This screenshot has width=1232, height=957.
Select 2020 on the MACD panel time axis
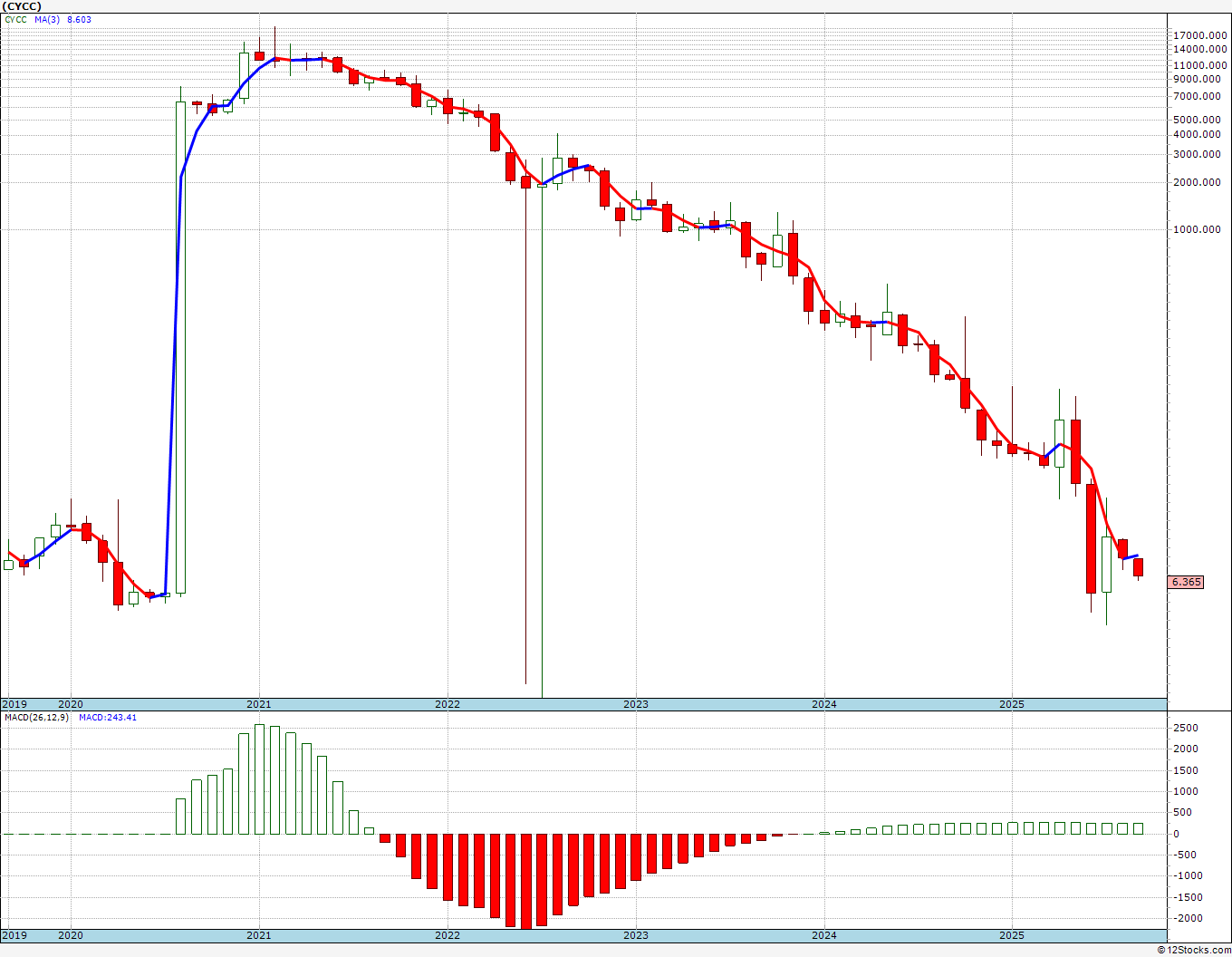click(x=71, y=935)
